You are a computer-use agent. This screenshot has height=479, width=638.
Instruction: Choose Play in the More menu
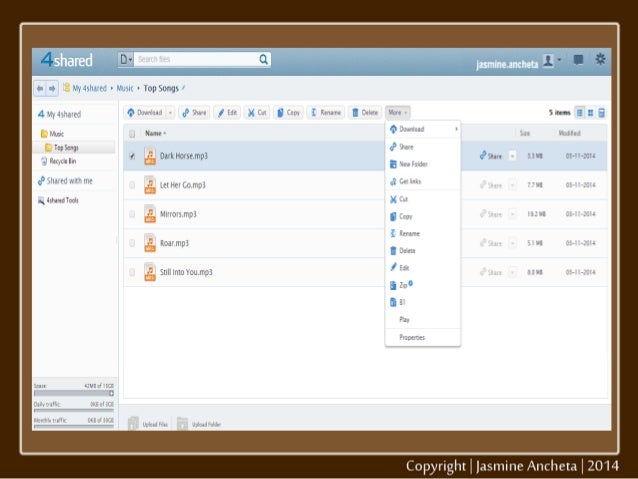pyautogui.click(x=423, y=319)
